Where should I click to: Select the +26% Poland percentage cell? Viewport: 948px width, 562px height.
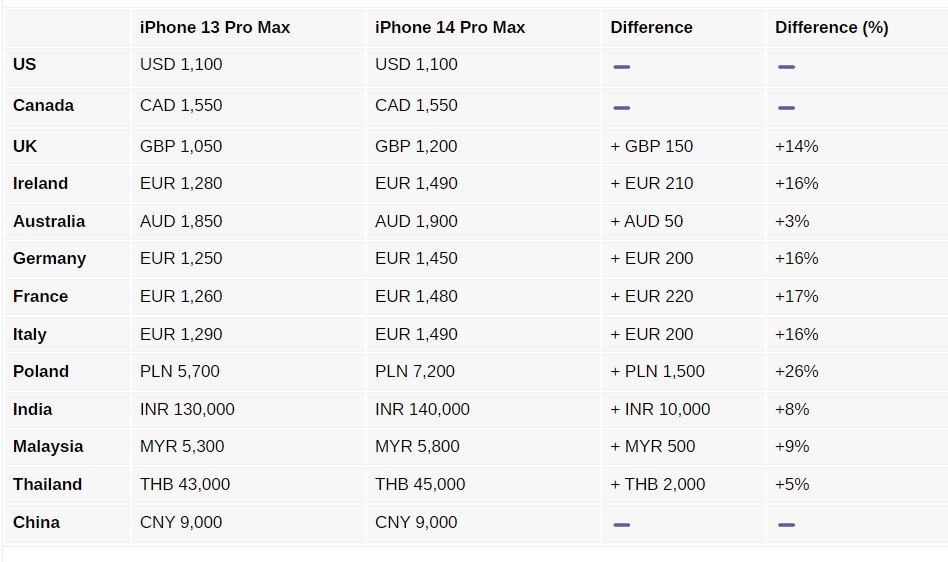[x=796, y=371]
